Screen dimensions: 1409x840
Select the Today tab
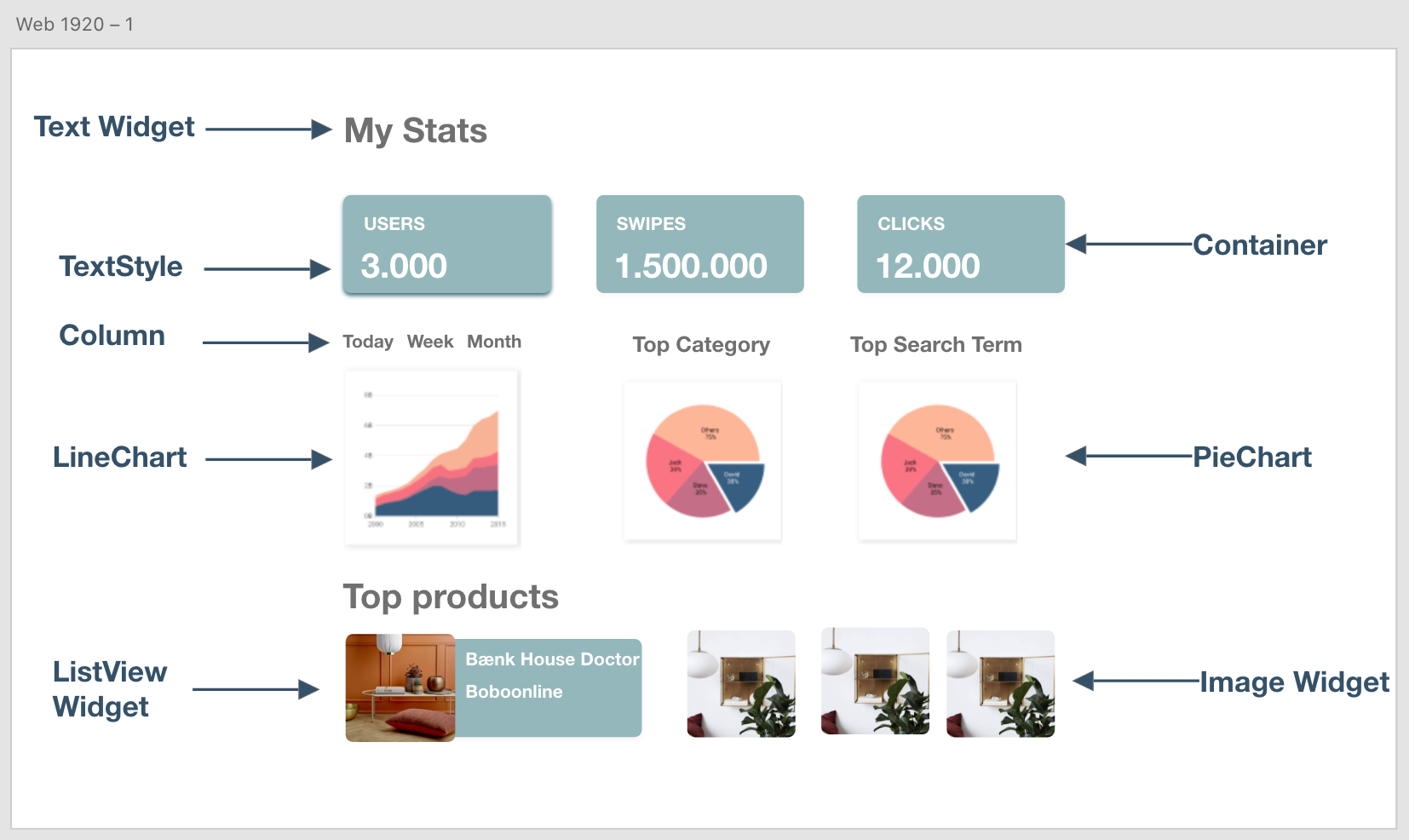(368, 342)
